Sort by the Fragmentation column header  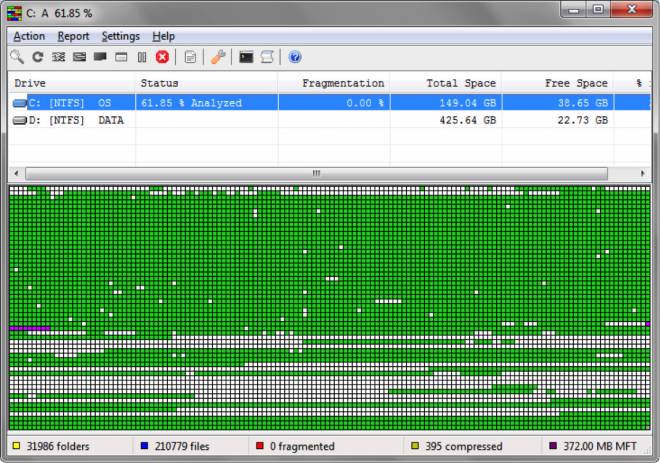point(334,83)
